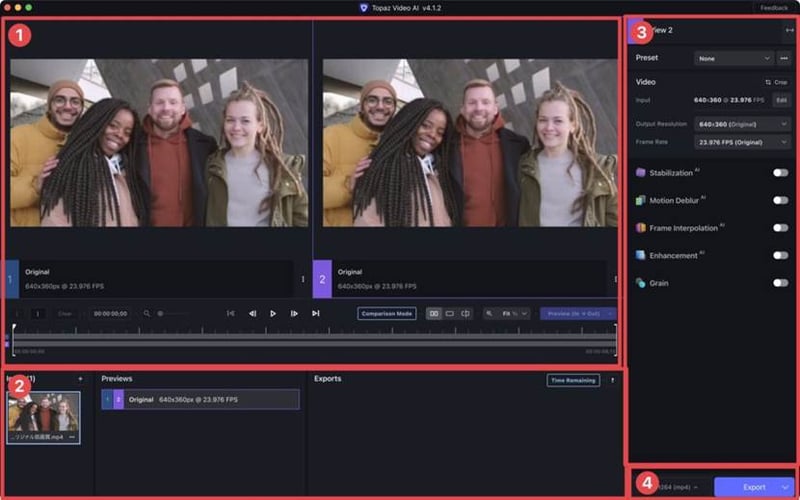Select the input video thumbnail
The image size is (800, 500).
(x=44, y=412)
